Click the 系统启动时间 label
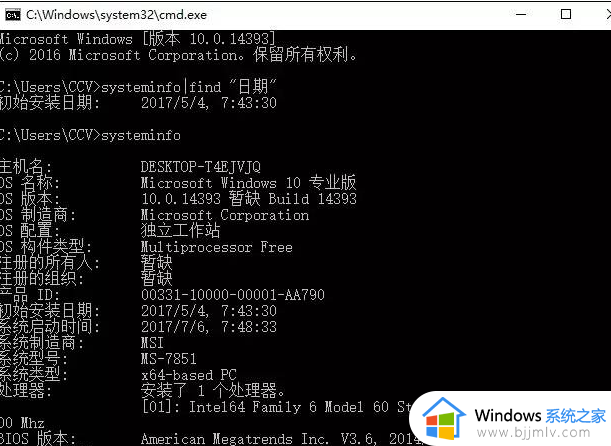 coord(49,326)
